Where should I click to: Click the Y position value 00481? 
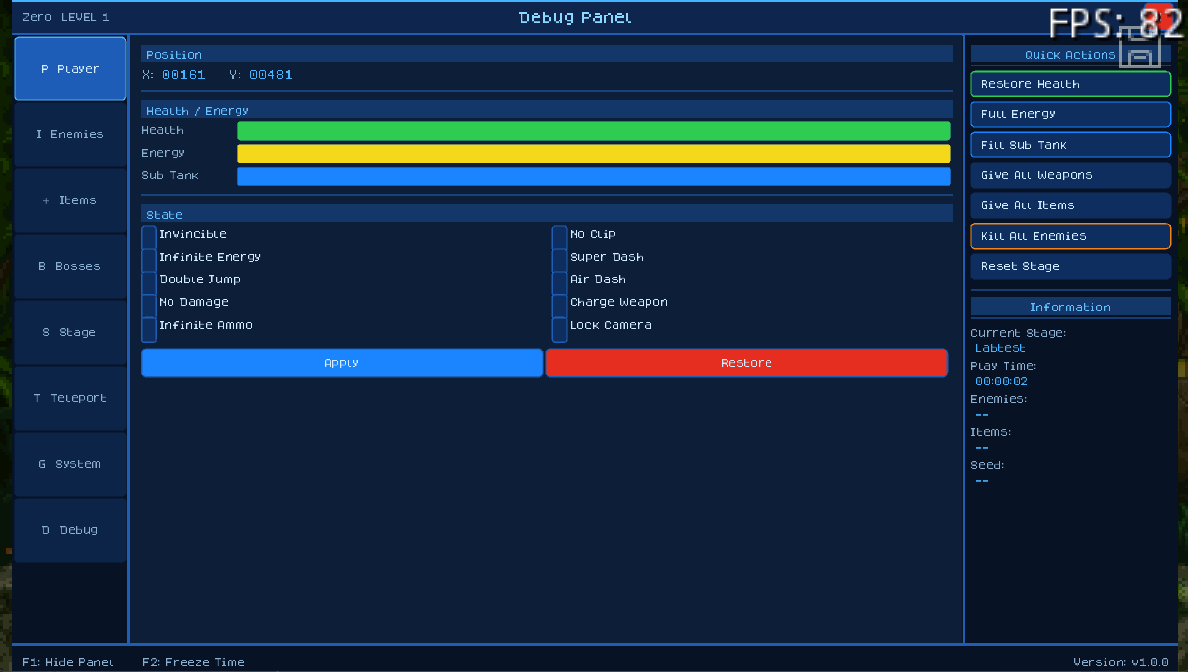tap(270, 75)
